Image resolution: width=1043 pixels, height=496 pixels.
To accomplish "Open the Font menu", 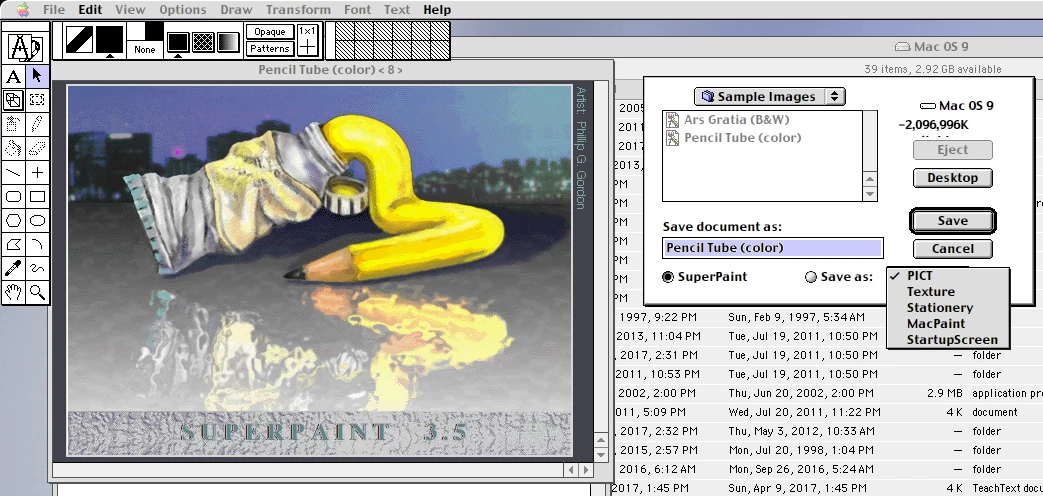I will 357,10.
